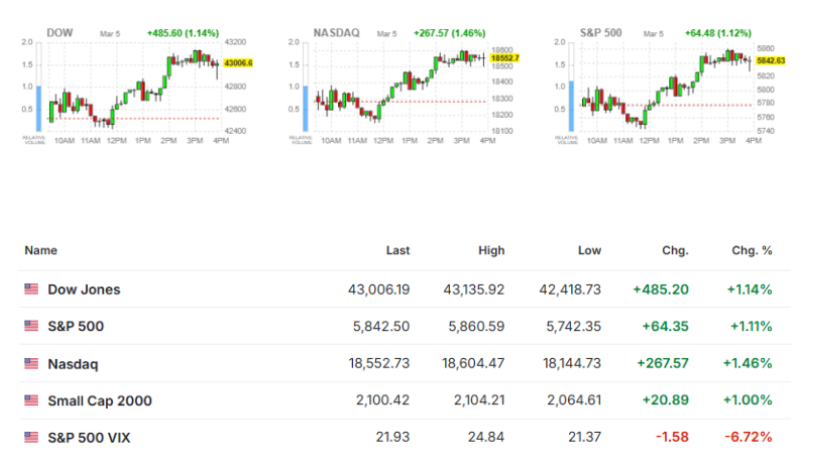Click the NASDAQ chart title
Viewport: 822px width, 455px height.
coord(337,32)
